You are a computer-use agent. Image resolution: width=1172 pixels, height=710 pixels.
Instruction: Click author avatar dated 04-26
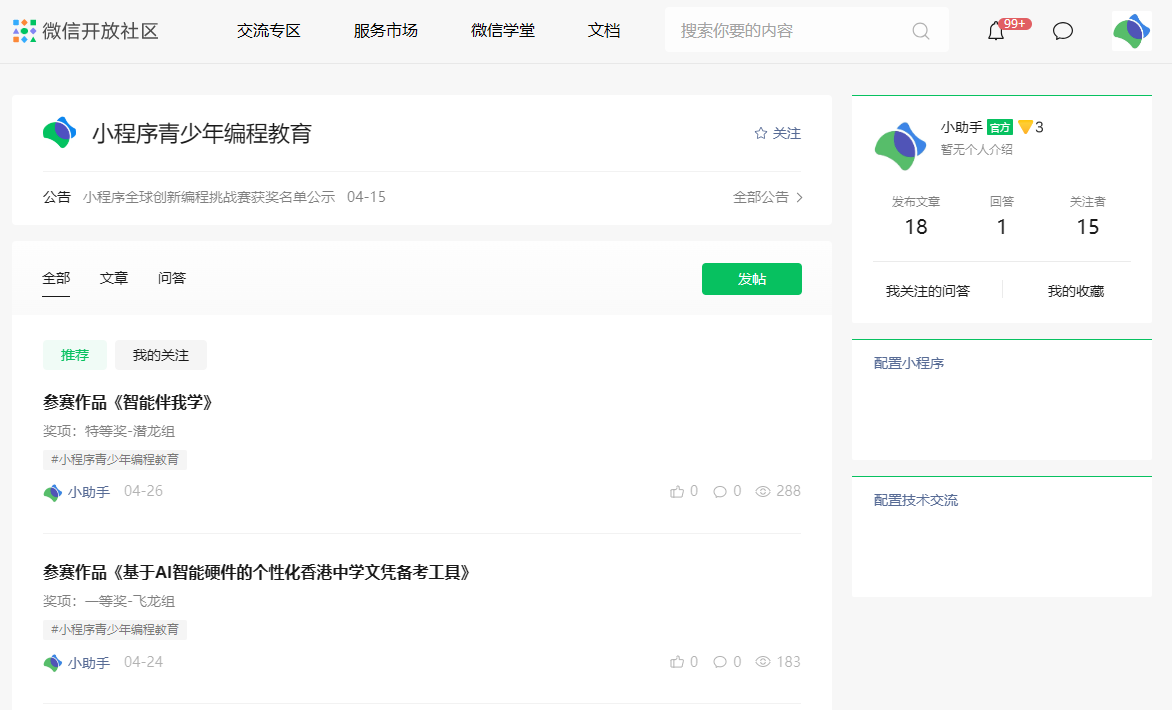point(52,493)
